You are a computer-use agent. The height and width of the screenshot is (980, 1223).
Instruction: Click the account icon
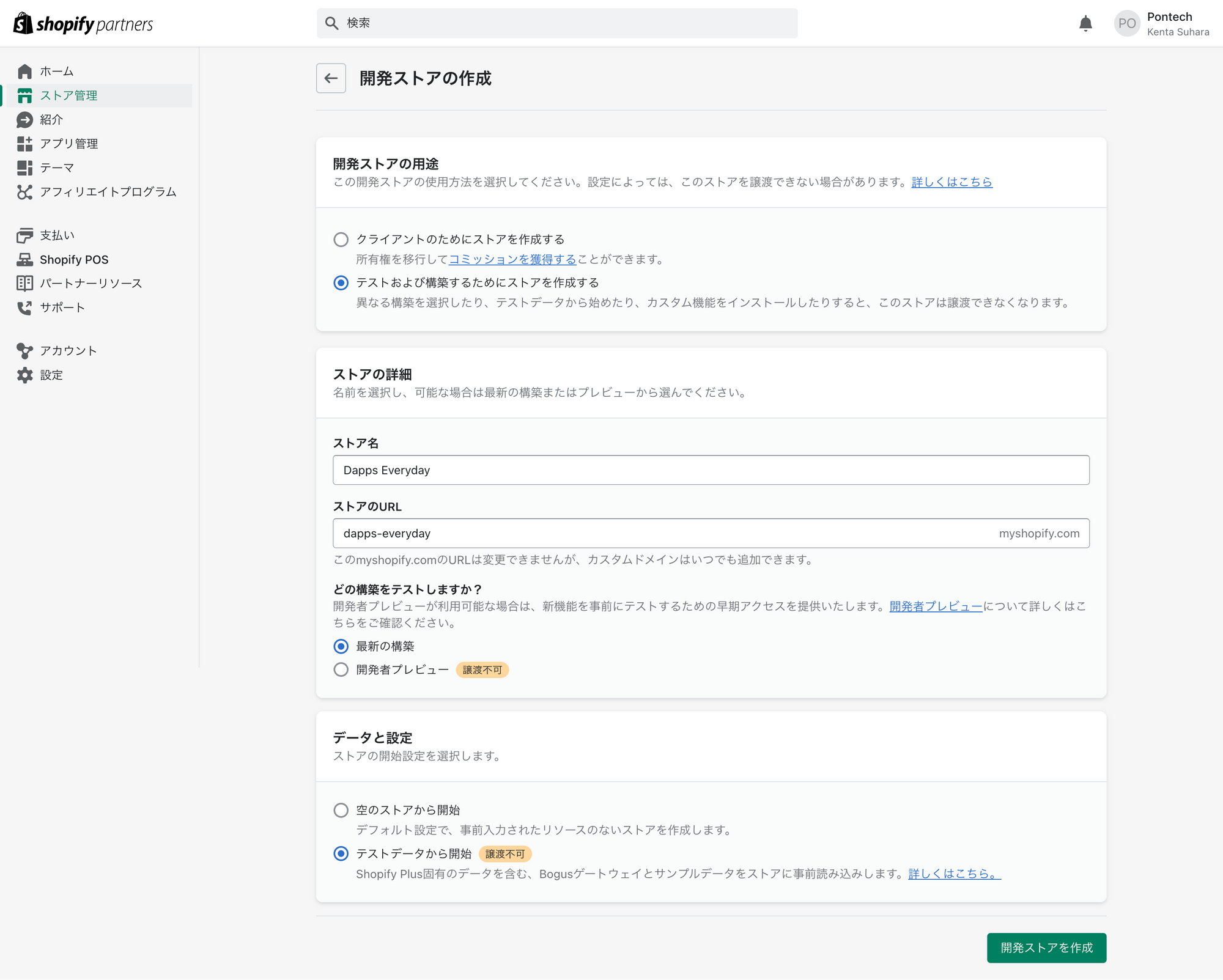coord(24,351)
